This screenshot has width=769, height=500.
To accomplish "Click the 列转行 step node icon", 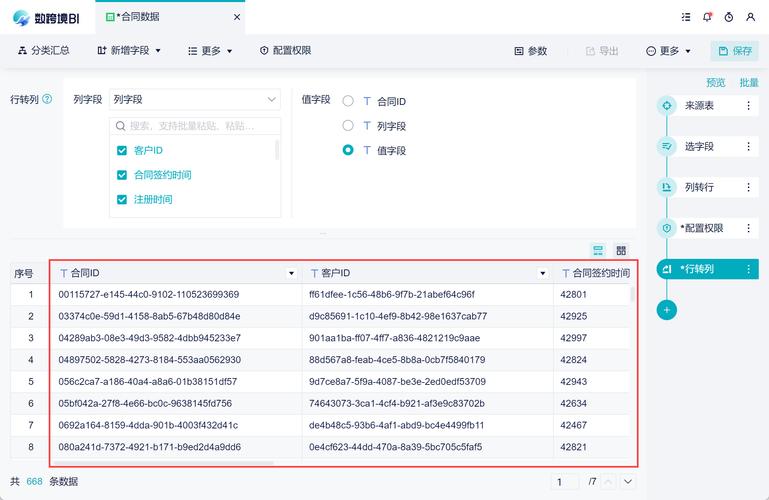I will click(666, 187).
